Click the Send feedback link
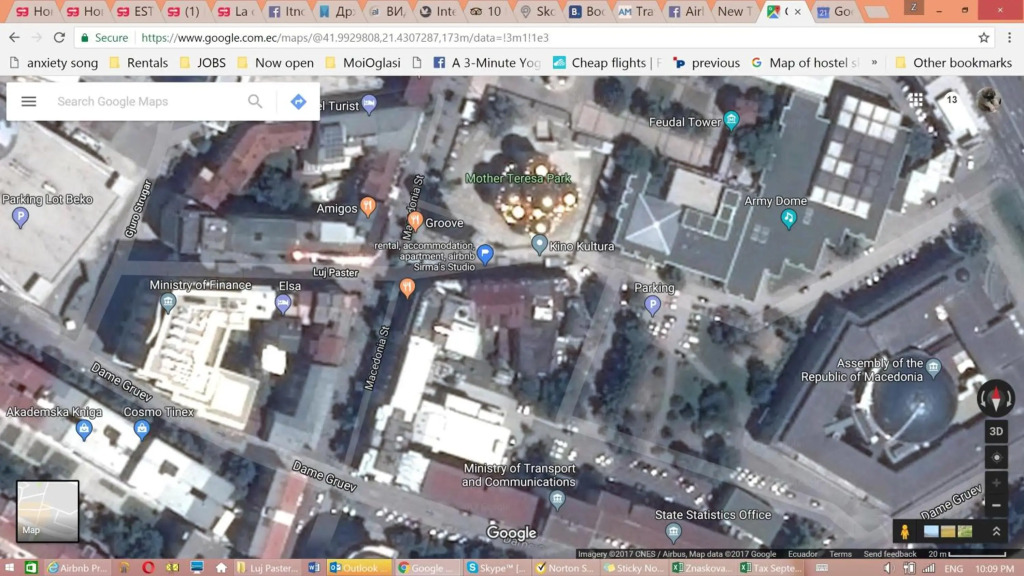Screen dimensions: 1024x576 coord(889,554)
